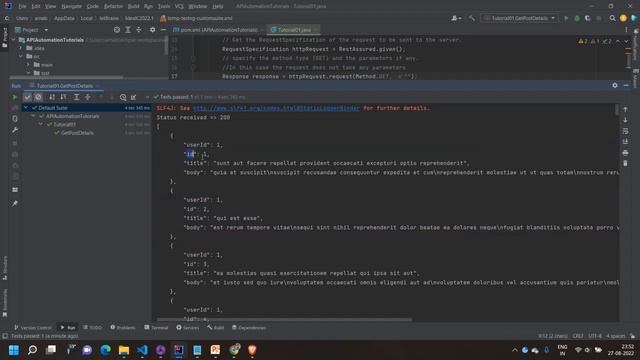Image resolution: width=640 pixels, height=360 pixels.
Task: Toggle scroll to end icon in console
Action: coord(625,142)
